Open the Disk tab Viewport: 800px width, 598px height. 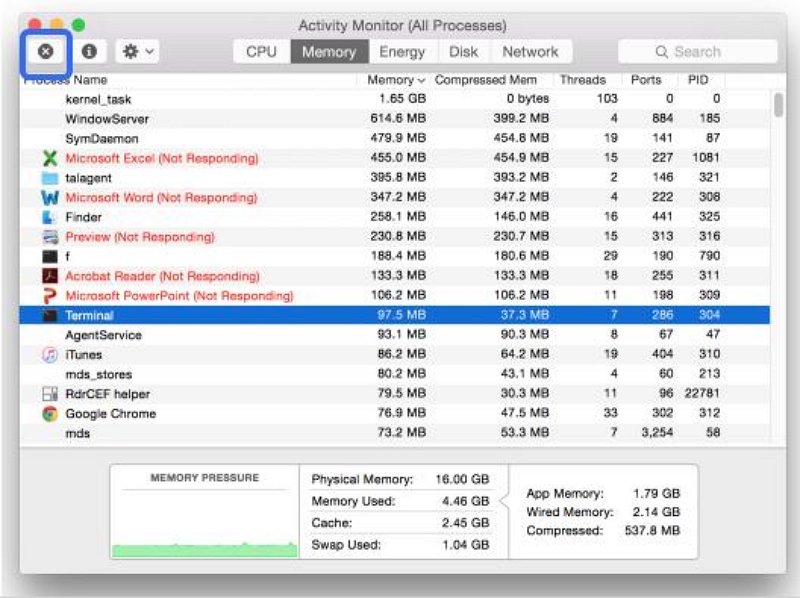coord(463,52)
